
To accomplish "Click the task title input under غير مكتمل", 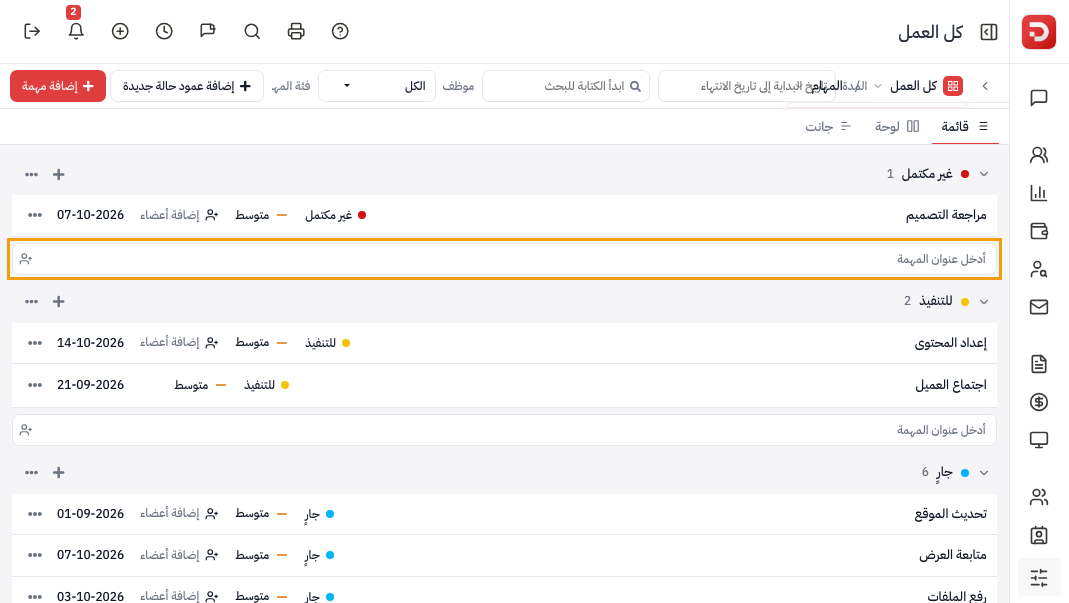I will coord(505,259).
